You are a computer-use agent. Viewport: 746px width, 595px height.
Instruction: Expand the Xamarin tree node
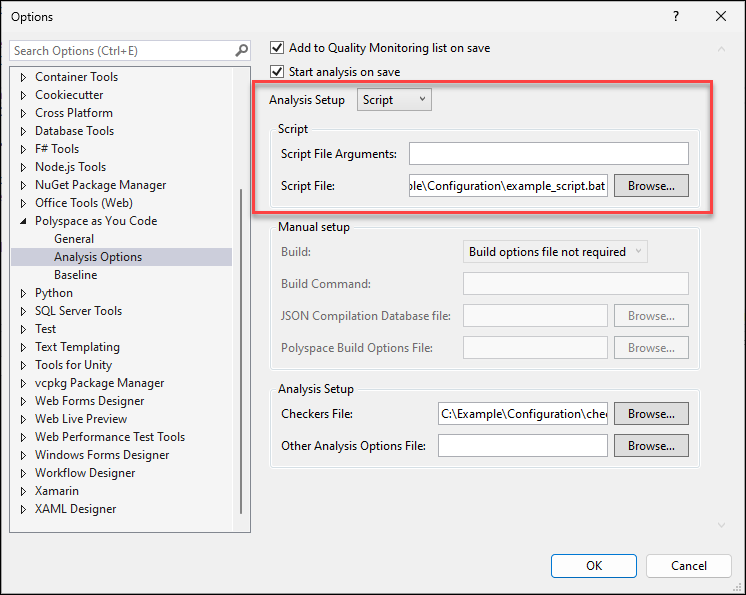(24, 491)
